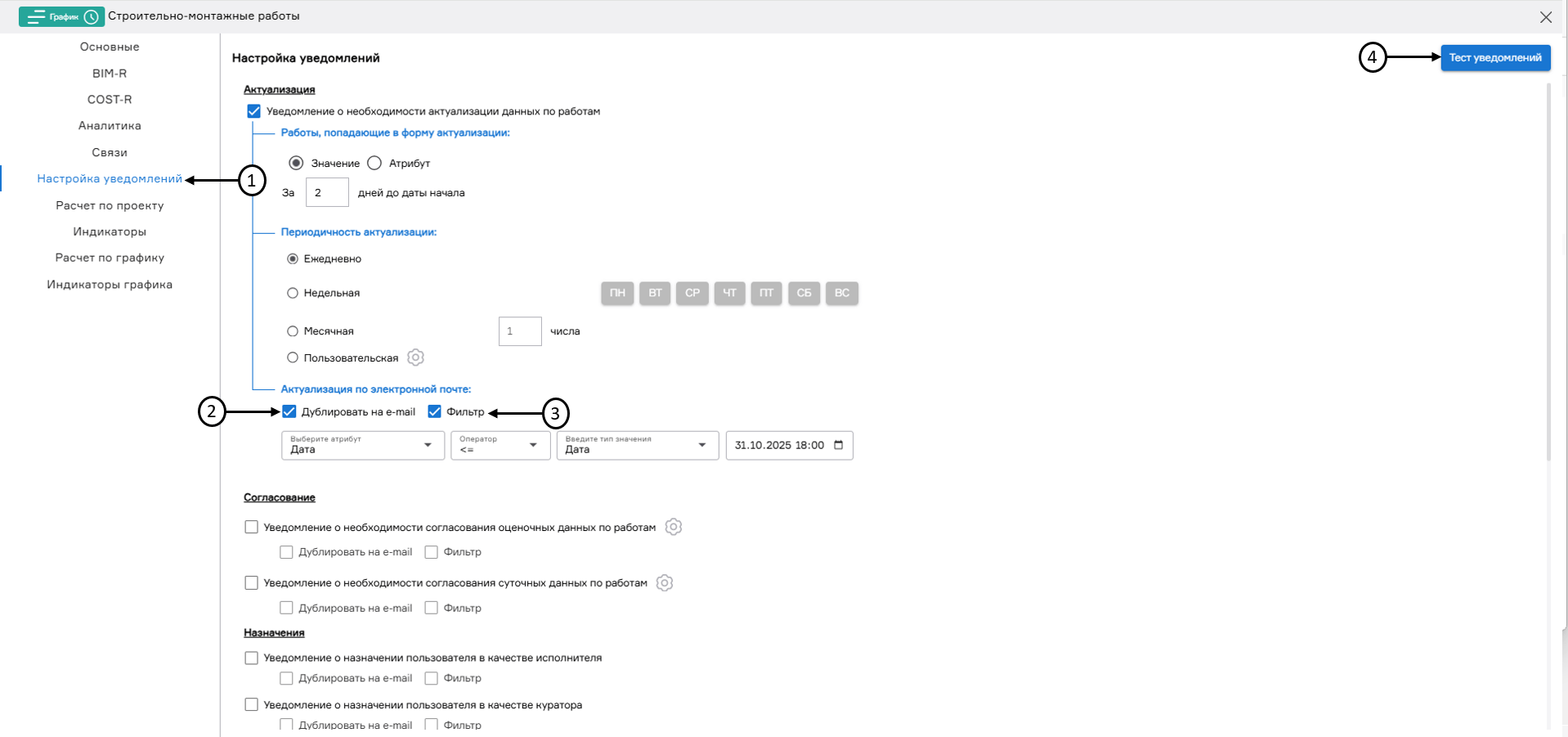This screenshot has width=1568, height=737.
Task: Select the Месячная radio button
Action: pos(293,331)
